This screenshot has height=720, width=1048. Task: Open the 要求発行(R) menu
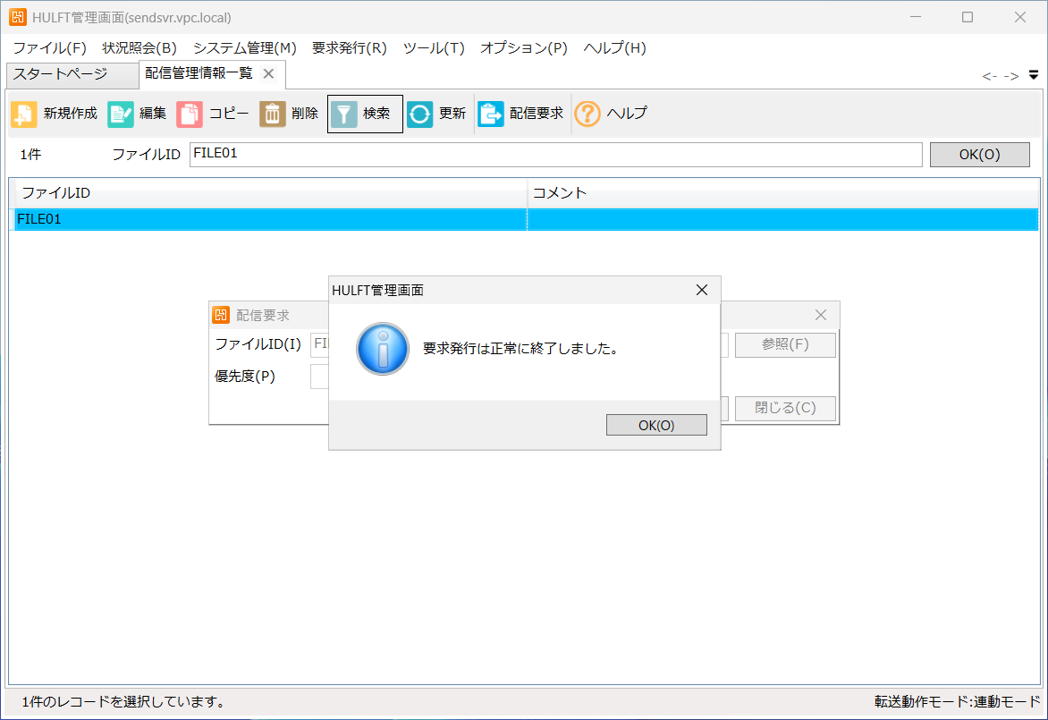pyautogui.click(x=349, y=48)
